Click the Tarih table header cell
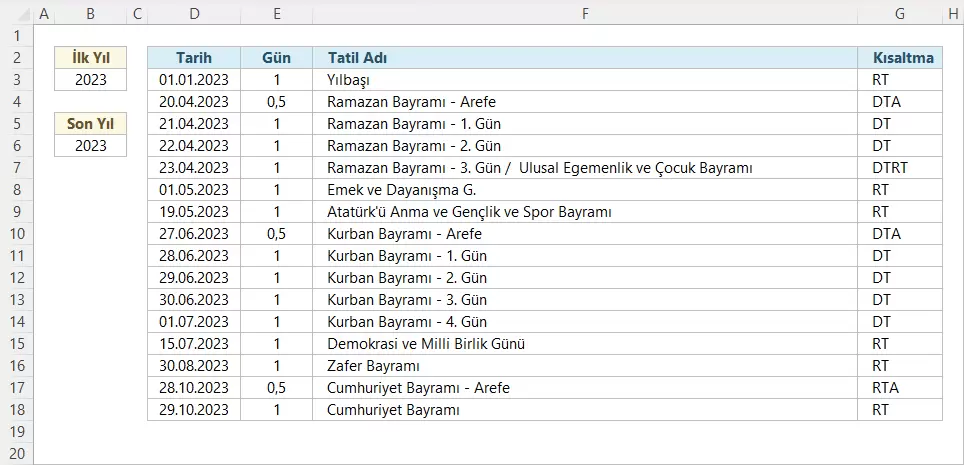The width and height of the screenshot is (964, 465). [193, 58]
